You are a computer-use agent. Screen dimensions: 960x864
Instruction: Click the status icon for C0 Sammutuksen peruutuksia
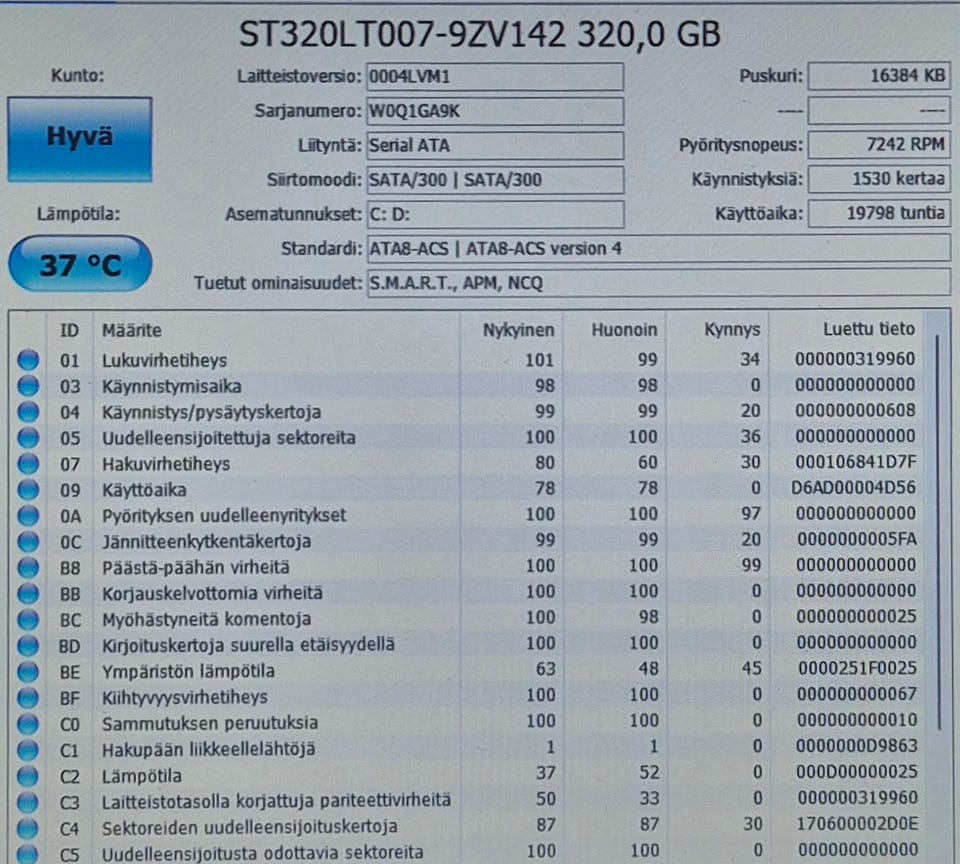click(28, 723)
